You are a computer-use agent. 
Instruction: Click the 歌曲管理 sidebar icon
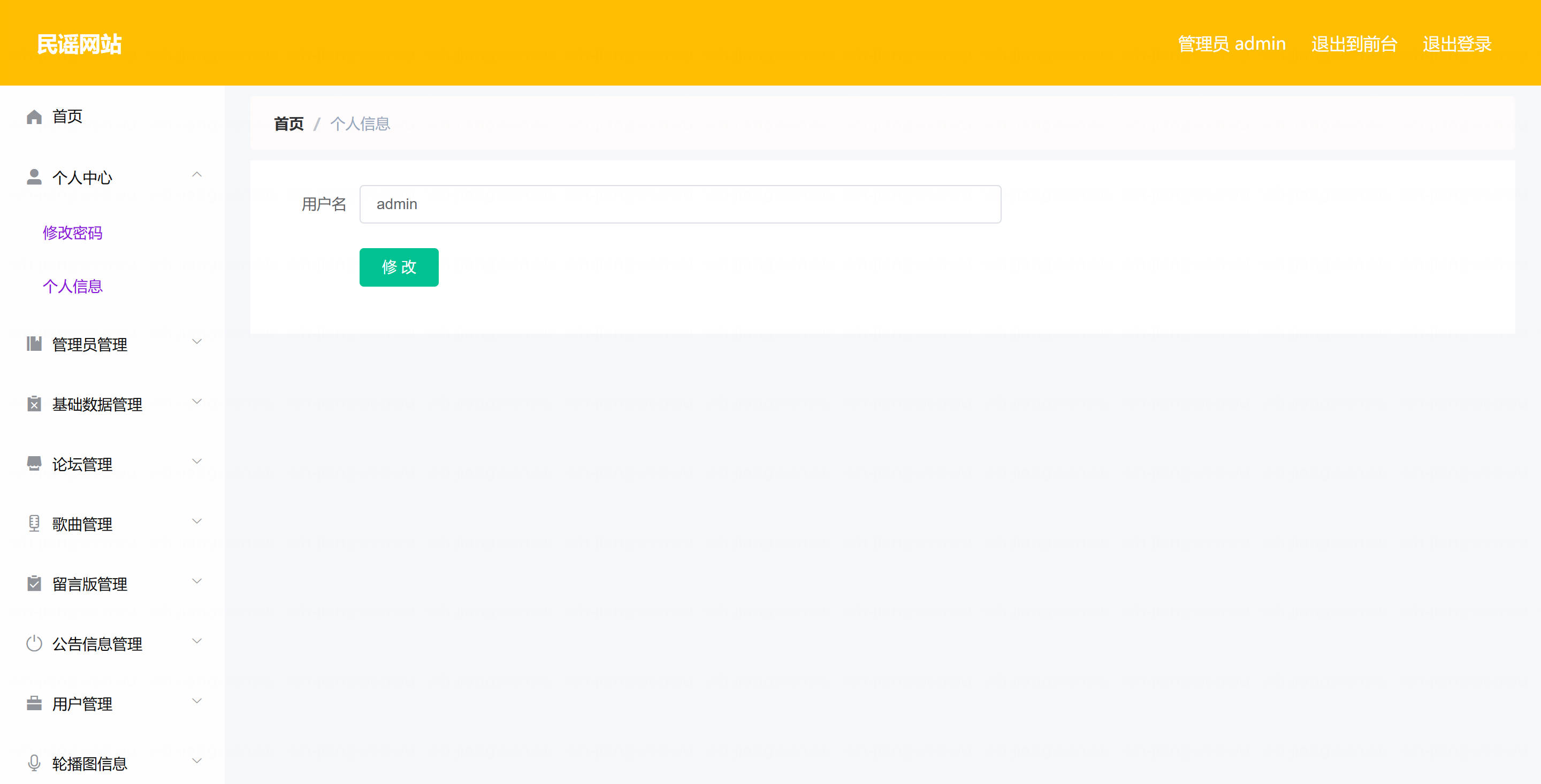(x=34, y=523)
